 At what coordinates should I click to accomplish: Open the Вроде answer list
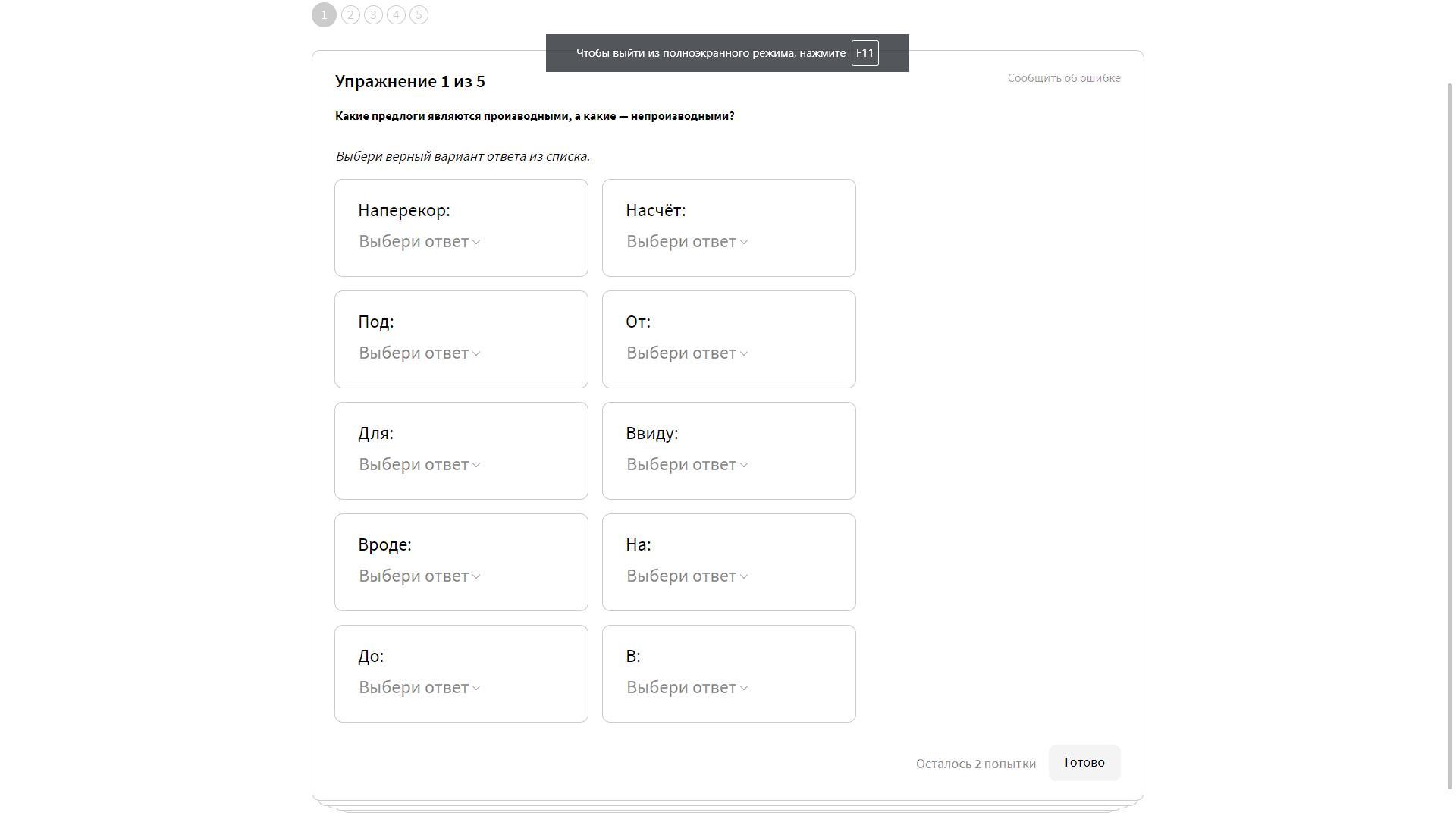click(x=419, y=576)
